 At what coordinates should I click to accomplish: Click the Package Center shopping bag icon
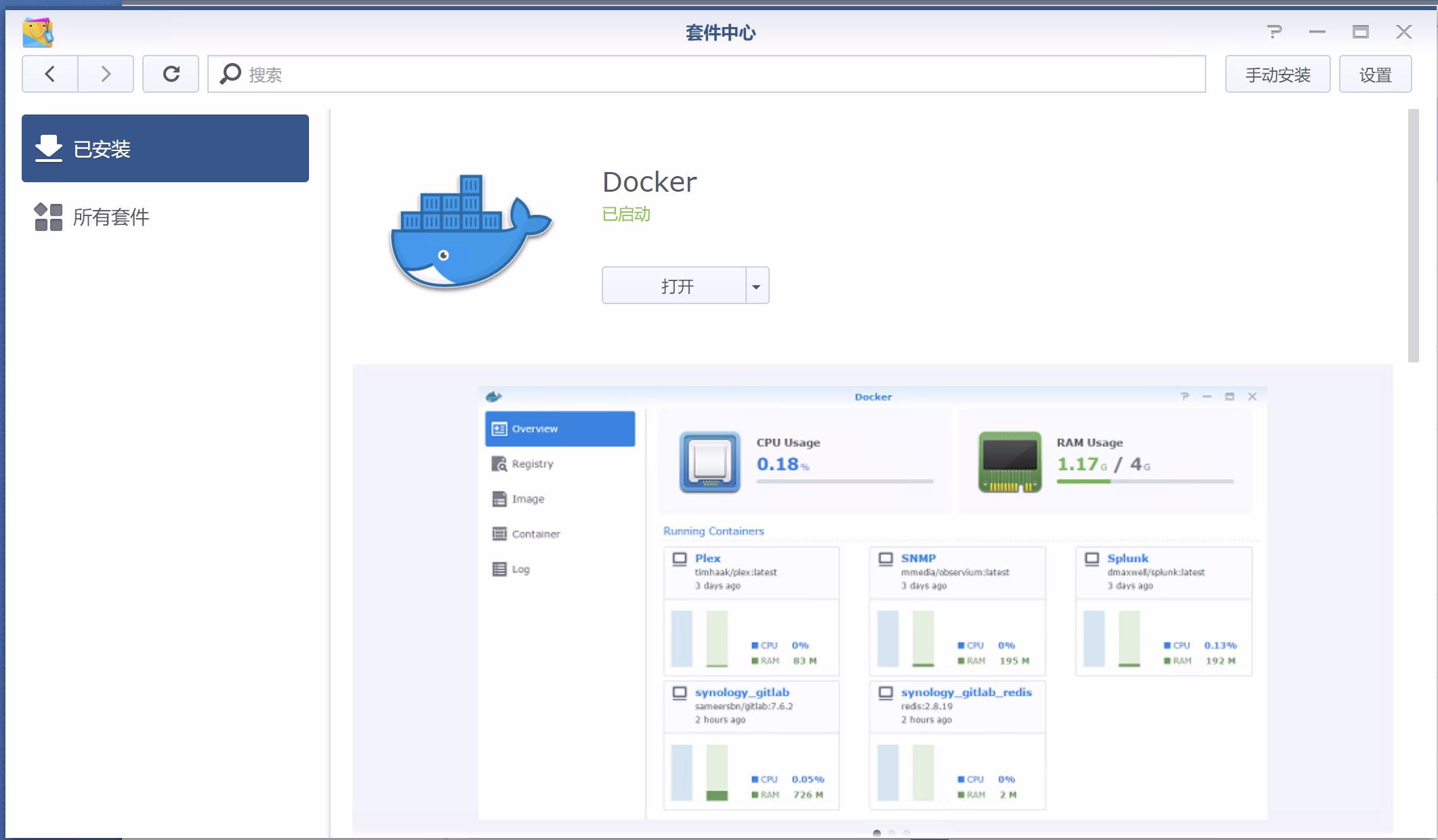tap(38, 32)
